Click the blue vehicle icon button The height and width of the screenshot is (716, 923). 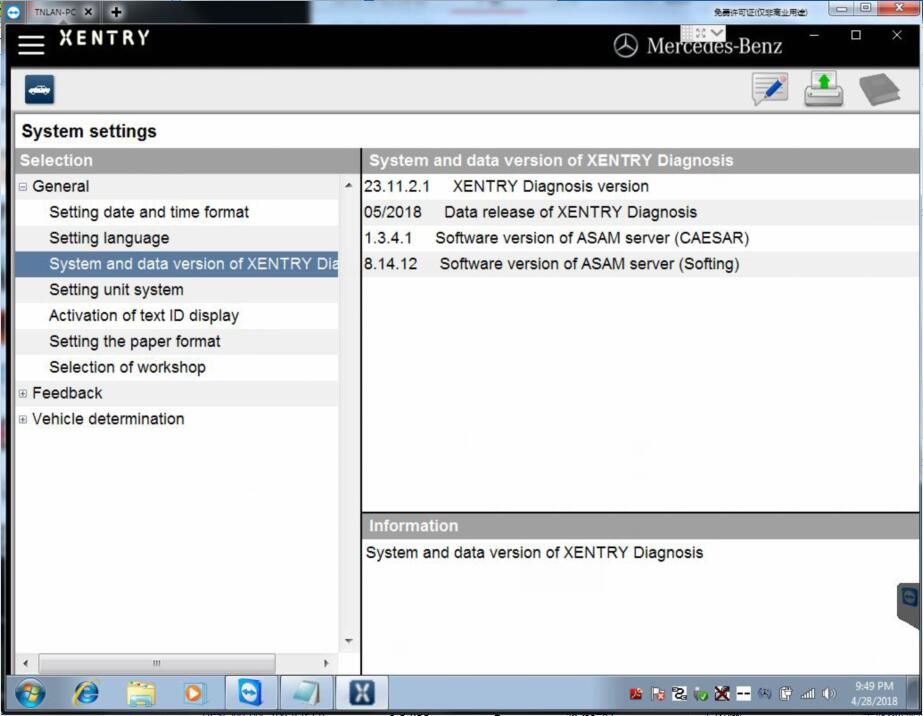click(x=39, y=90)
